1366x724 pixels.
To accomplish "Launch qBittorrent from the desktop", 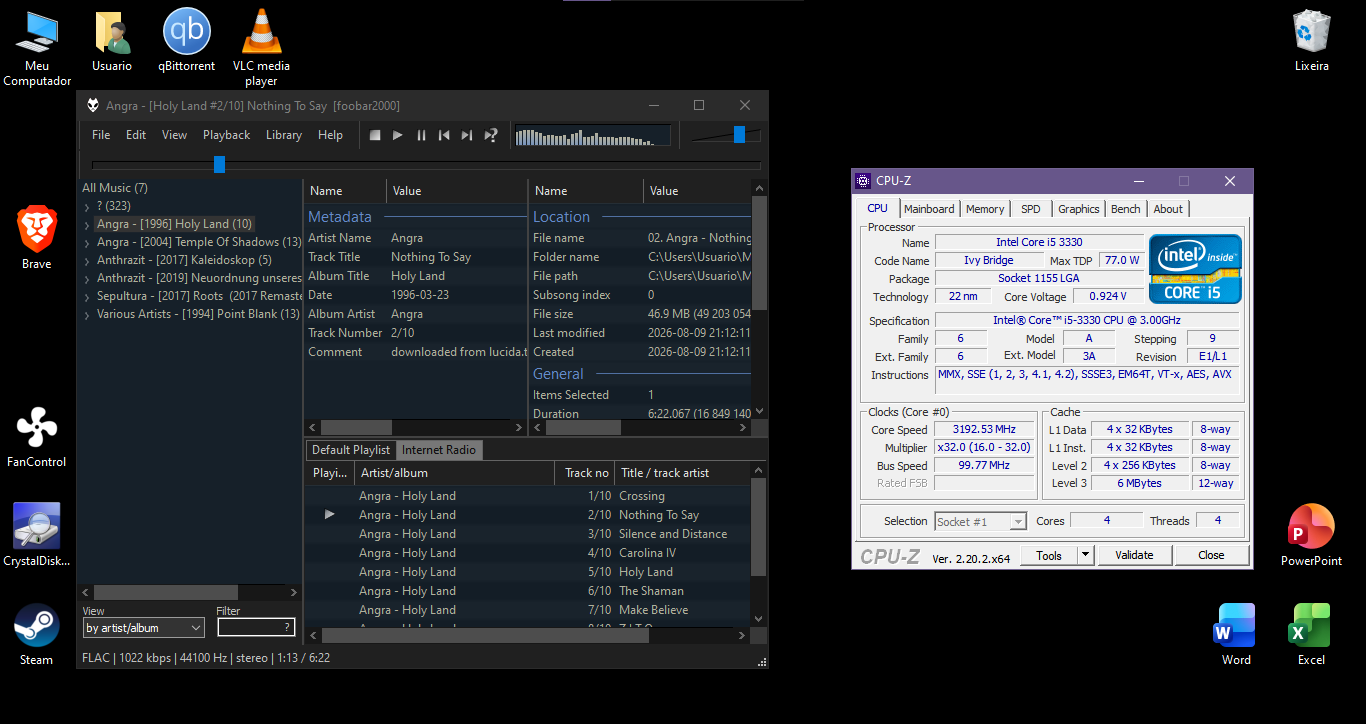I will click(x=187, y=42).
